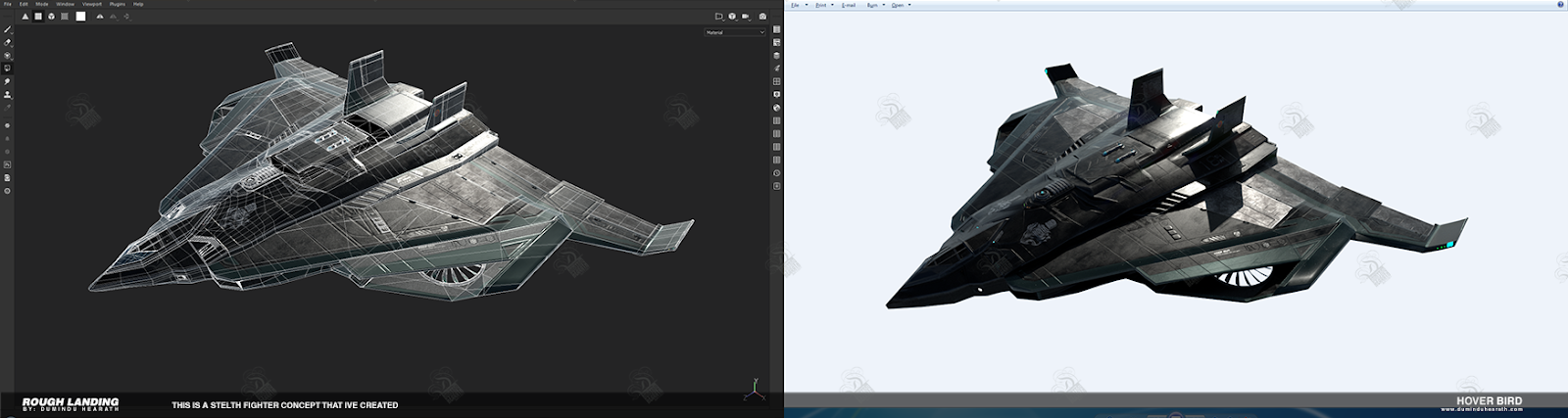Image resolution: width=1568 pixels, height=418 pixels.
Task: Open the globe shader settings icon
Action: [776, 108]
